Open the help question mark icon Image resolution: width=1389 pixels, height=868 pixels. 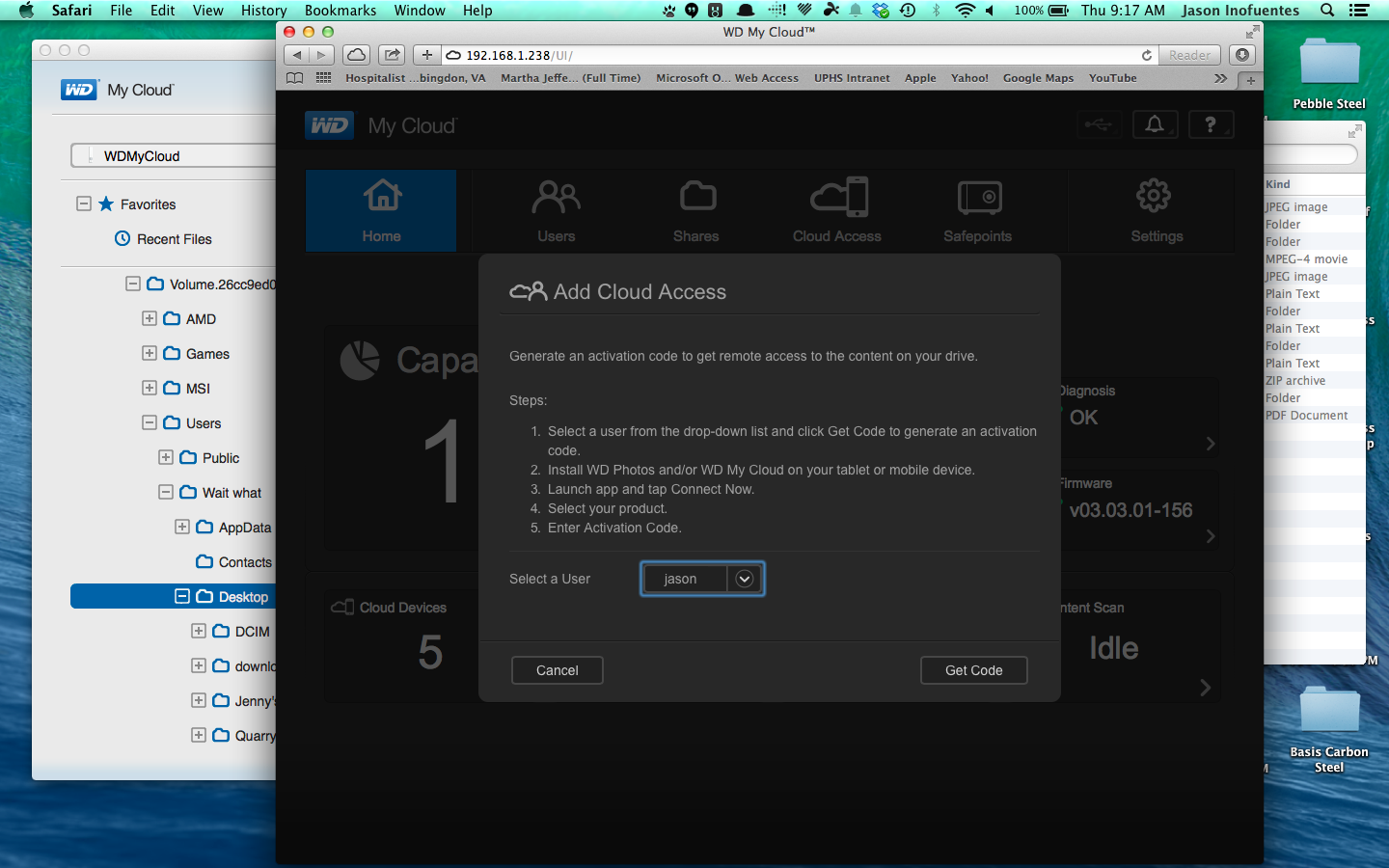tap(1211, 123)
